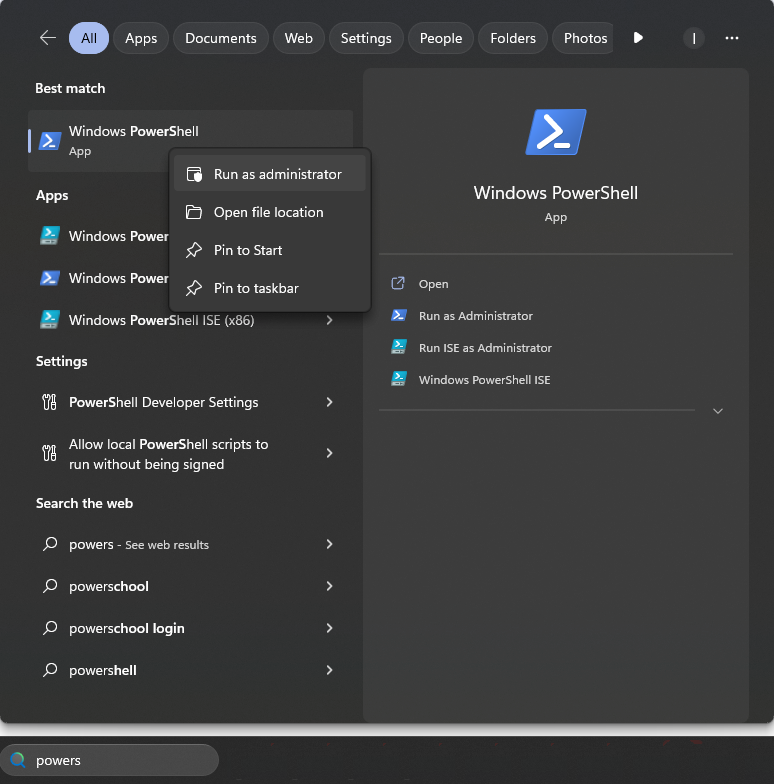
Task: Switch to the Documents filter tab
Action: coord(220,38)
